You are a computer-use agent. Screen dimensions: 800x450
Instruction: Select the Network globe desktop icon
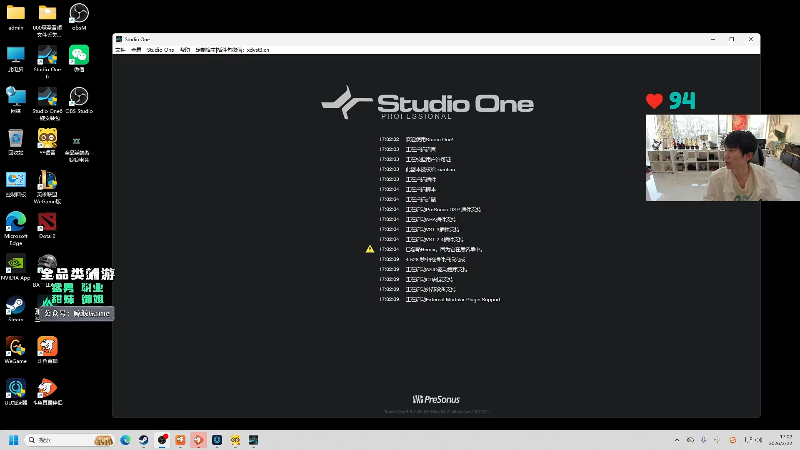pyautogui.click(x=15, y=99)
